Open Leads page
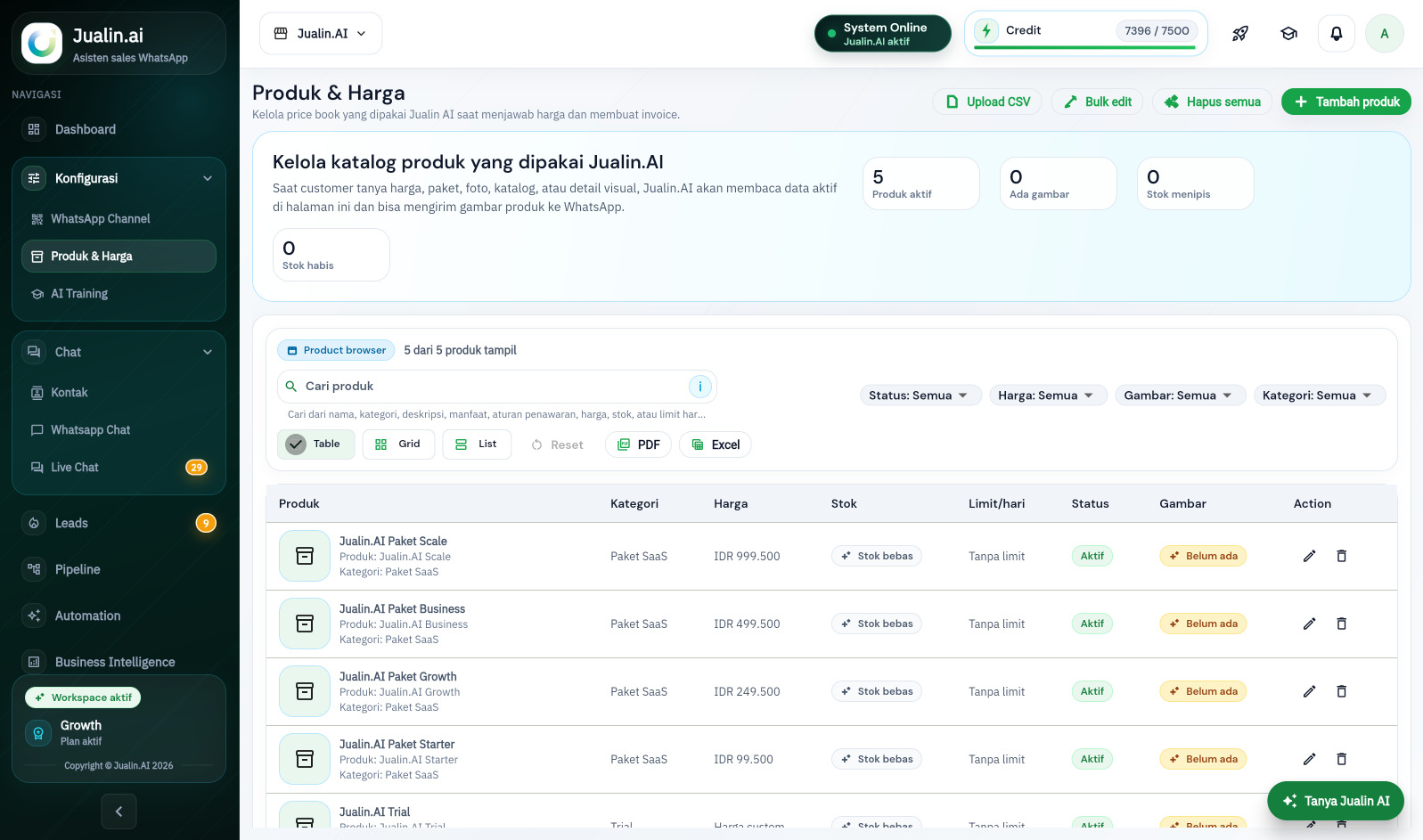This screenshot has width=1423, height=840. [119, 523]
